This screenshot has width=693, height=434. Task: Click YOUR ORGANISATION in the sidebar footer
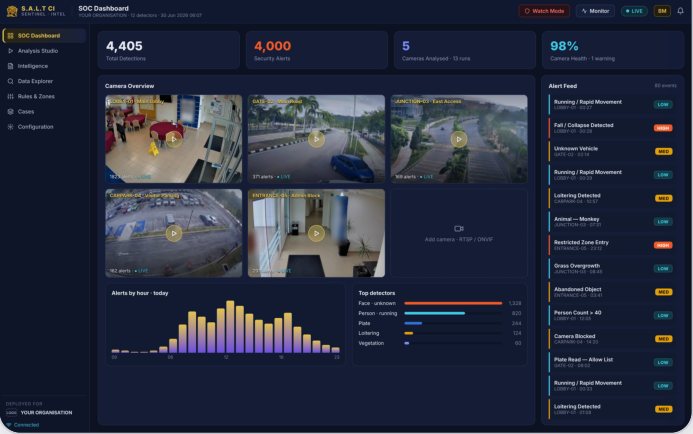click(x=46, y=413)
